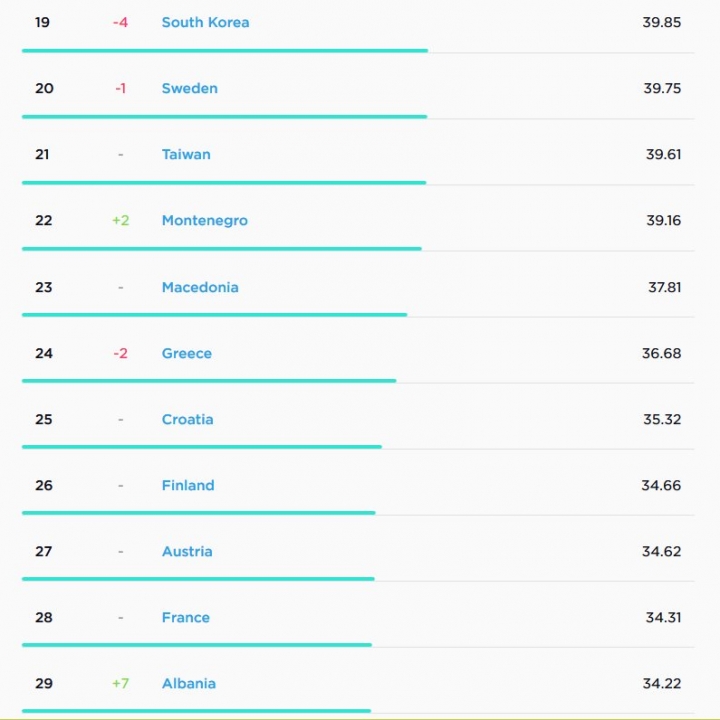Click the Albania country link
Screen dimensions: 720x720
189,683
